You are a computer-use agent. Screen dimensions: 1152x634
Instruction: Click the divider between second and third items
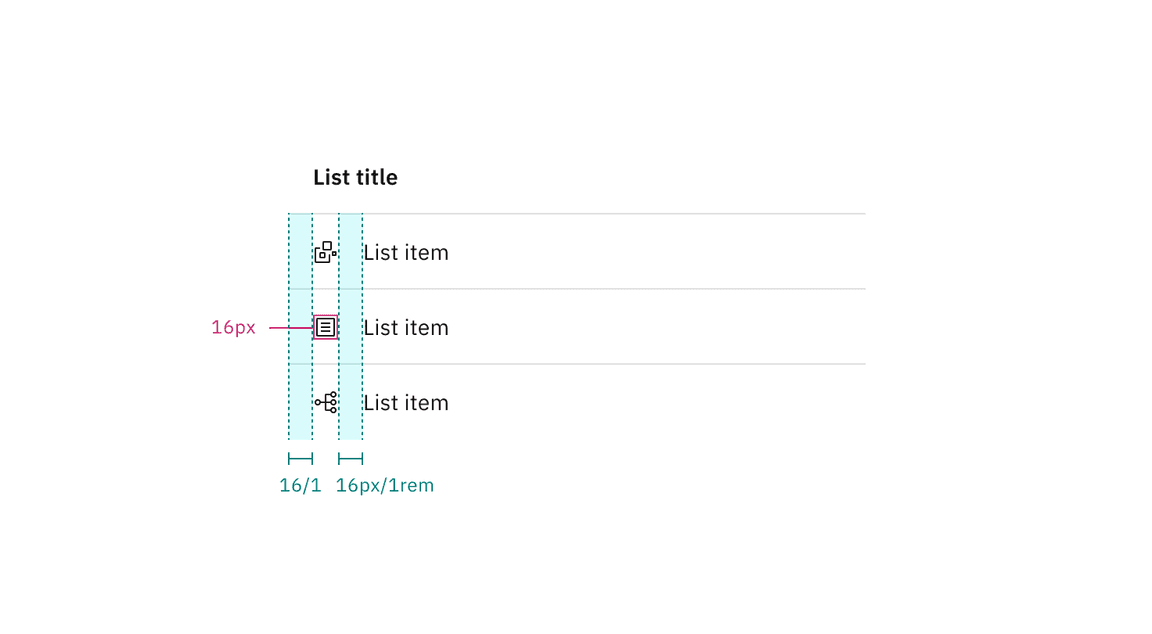point(600,364)
